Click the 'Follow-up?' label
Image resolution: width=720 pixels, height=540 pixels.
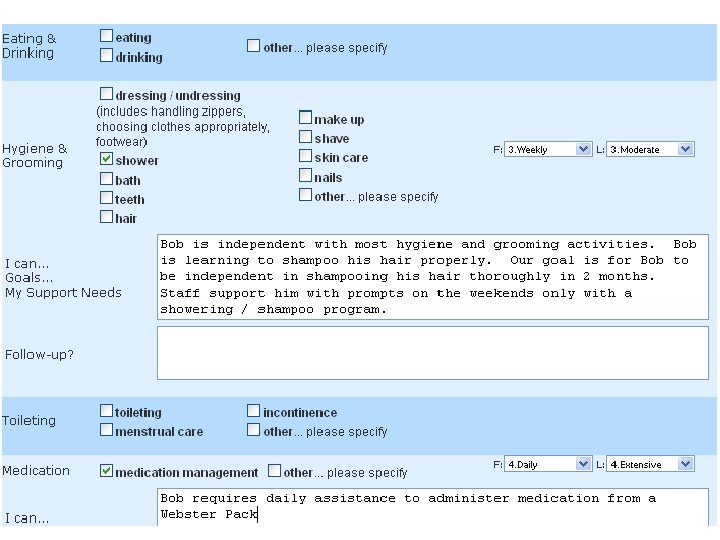(39, 354)
